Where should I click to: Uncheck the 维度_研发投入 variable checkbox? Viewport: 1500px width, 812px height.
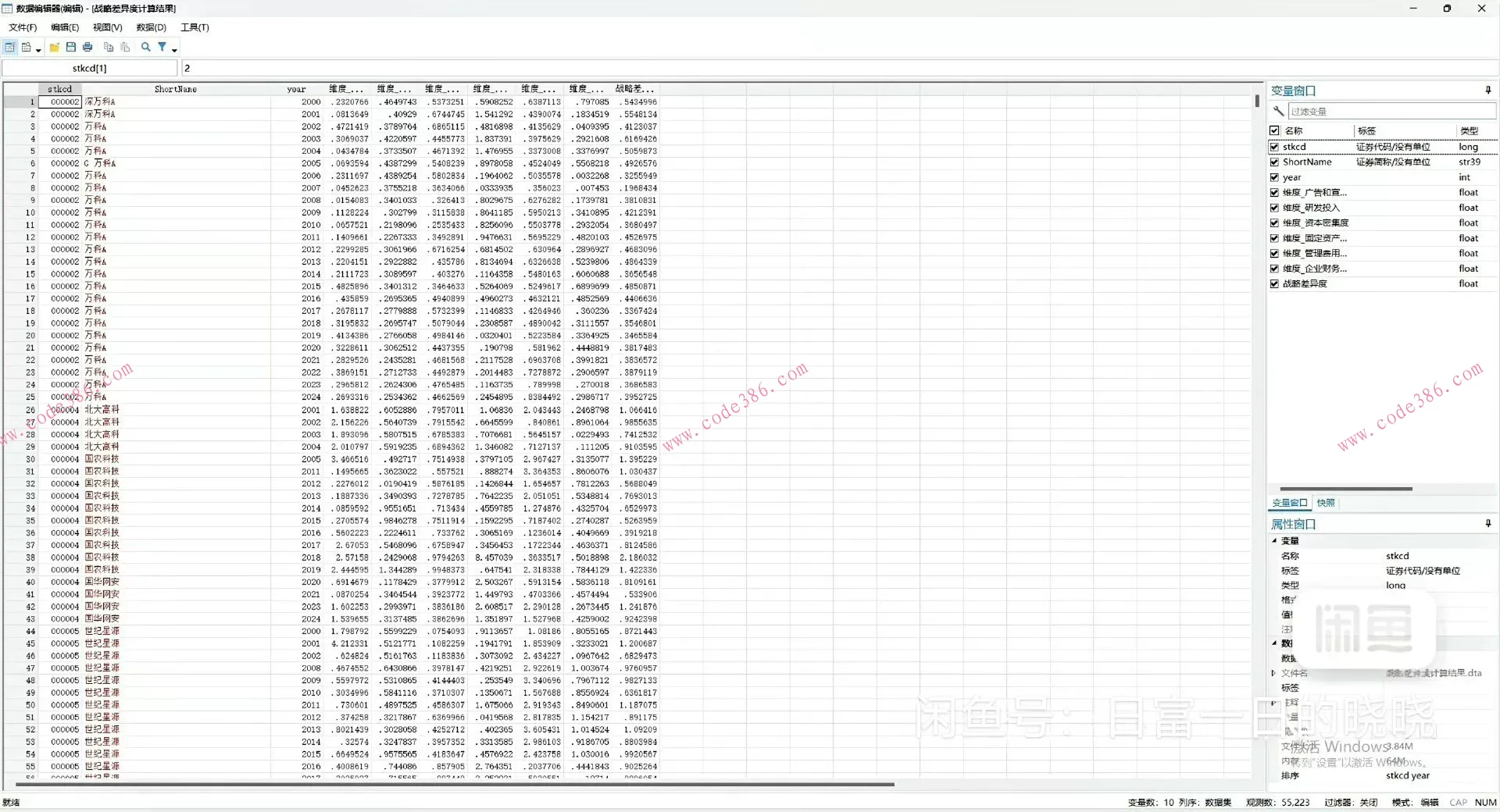pyautogui.click(x=1275, y=208)
